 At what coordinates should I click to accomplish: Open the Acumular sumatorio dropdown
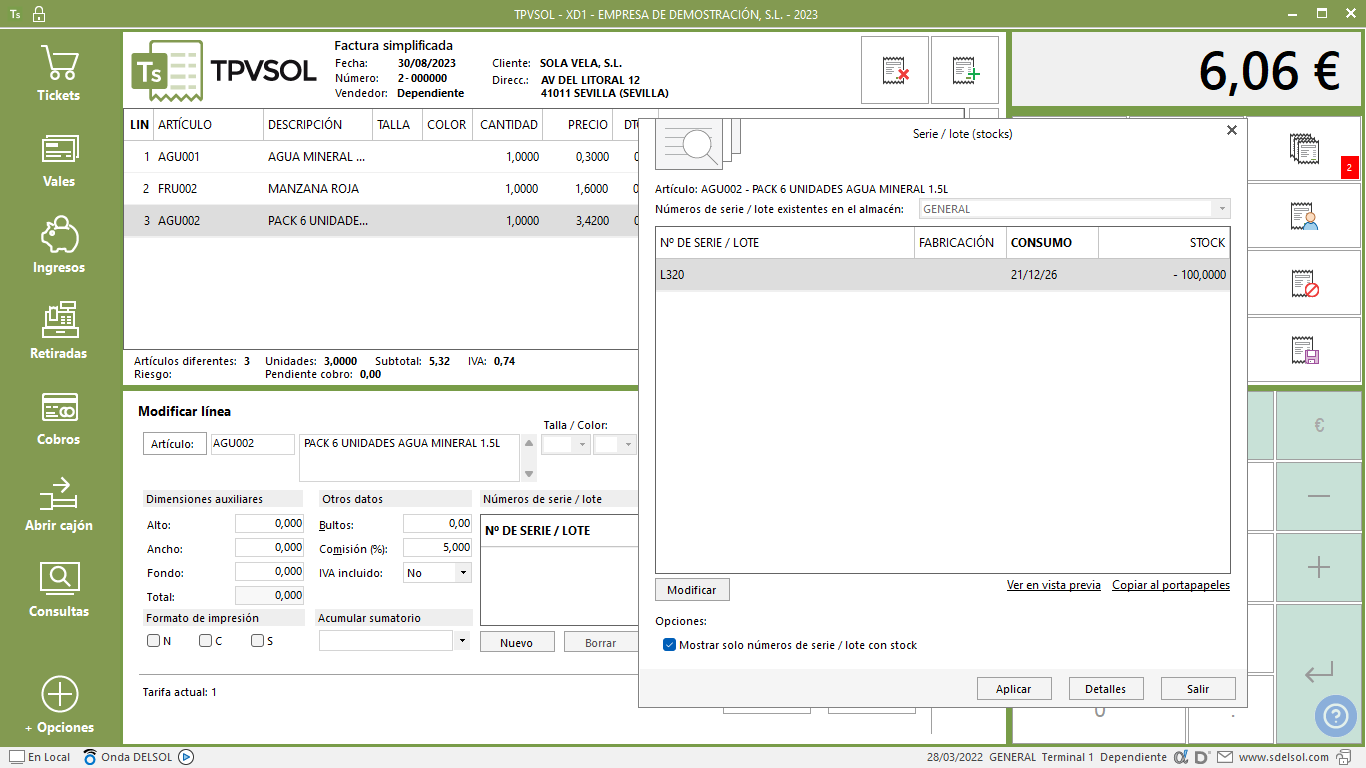tap(461, 641)
